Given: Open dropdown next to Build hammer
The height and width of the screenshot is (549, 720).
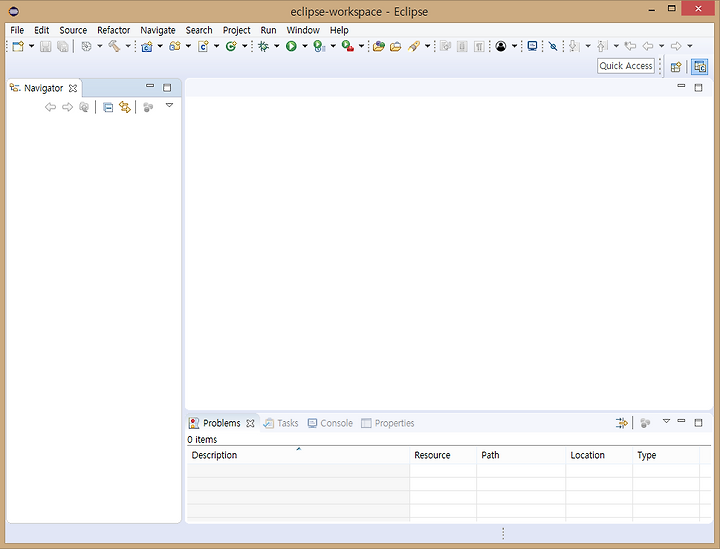Looking at the screenshot, I should pyautogui.click(x=128, y=46).
